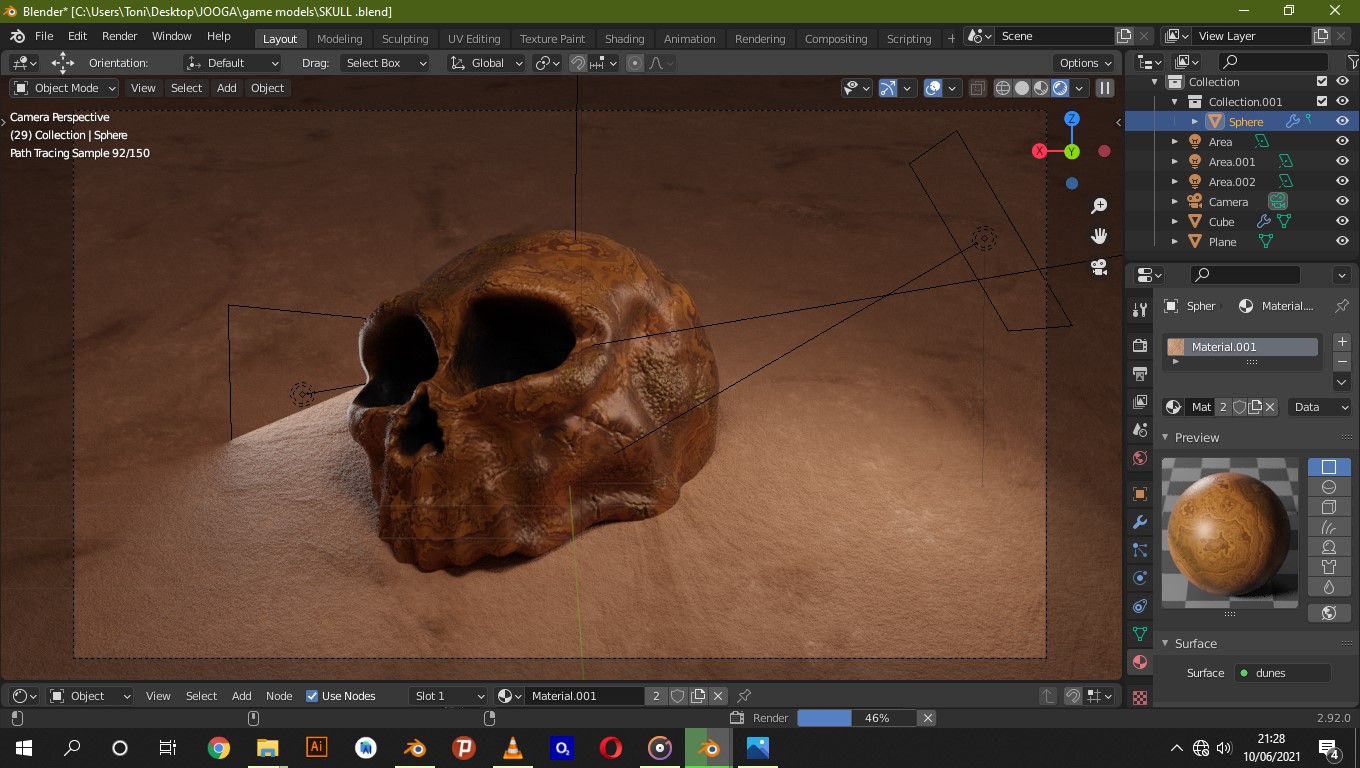Open the Particle properties tab
The height and width of the screenshot is (768, 1360).
(x=1139, y=550)
